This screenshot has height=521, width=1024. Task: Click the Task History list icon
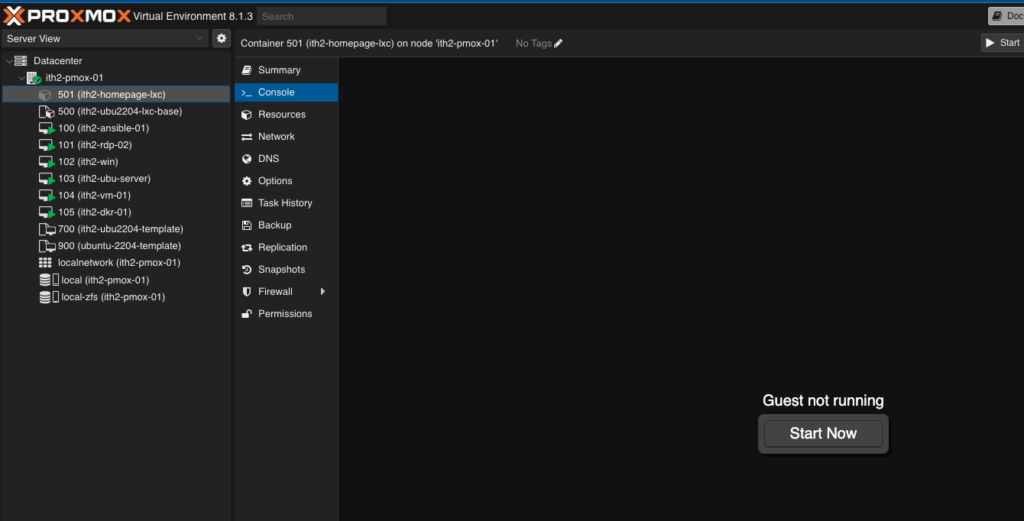point(247,203)
